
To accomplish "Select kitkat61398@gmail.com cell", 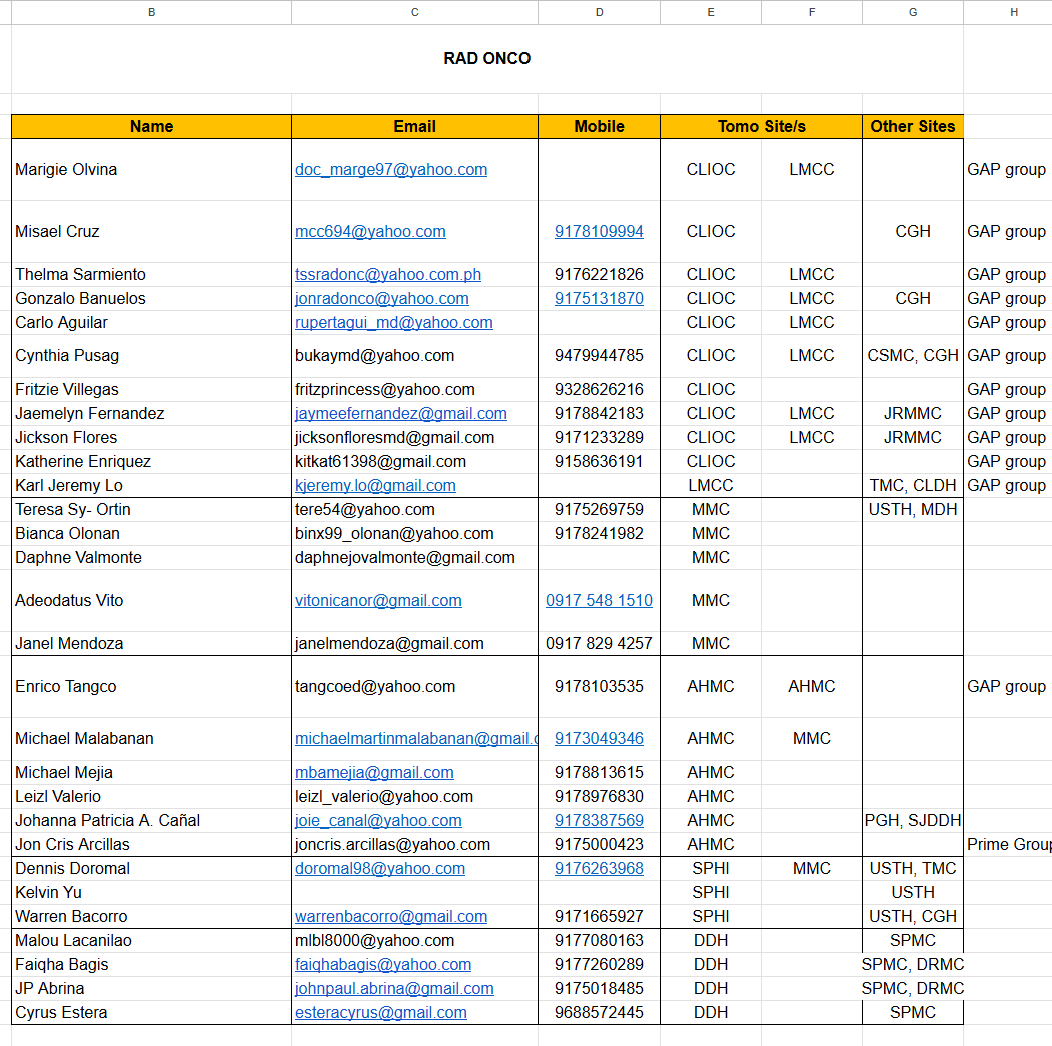I will 415,461.
